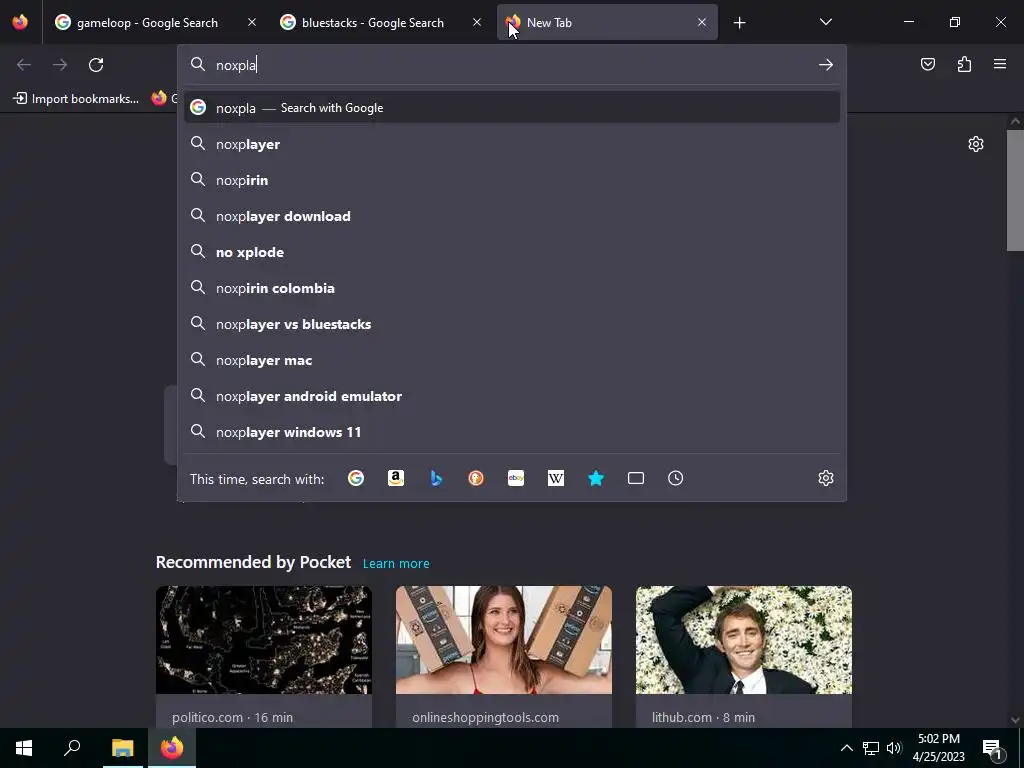The width and height of the screenshot is (1024, 768).
Task: Search this time with eBay
Action: [516, 478]
